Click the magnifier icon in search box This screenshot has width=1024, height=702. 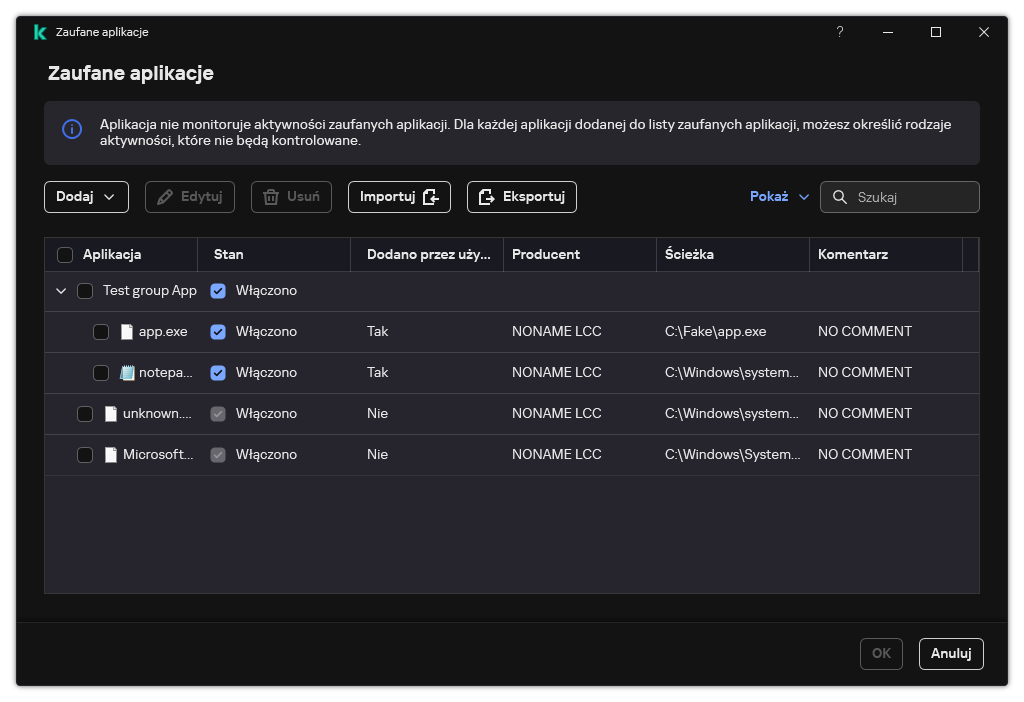pos(839,197)
